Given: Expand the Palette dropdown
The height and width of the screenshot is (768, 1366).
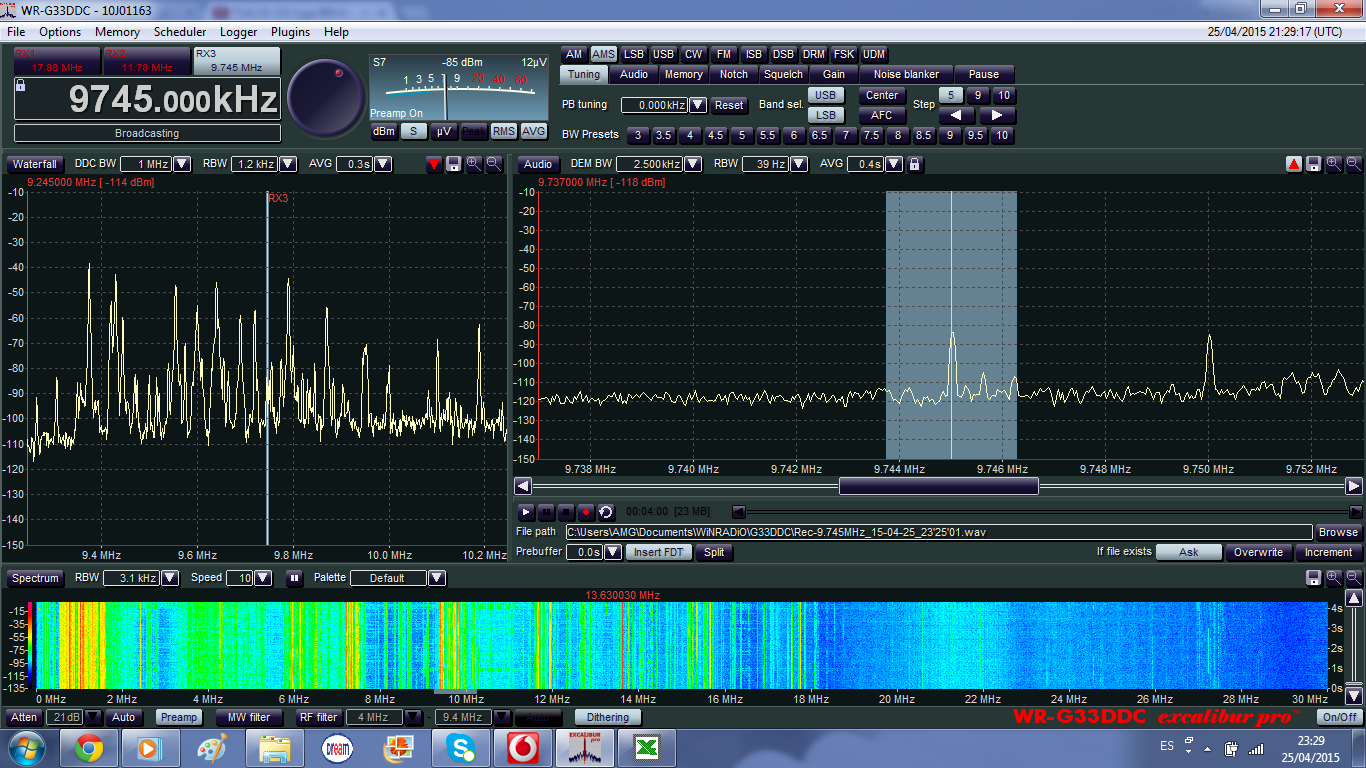Looking at the screenshot, I should (437, 578).
